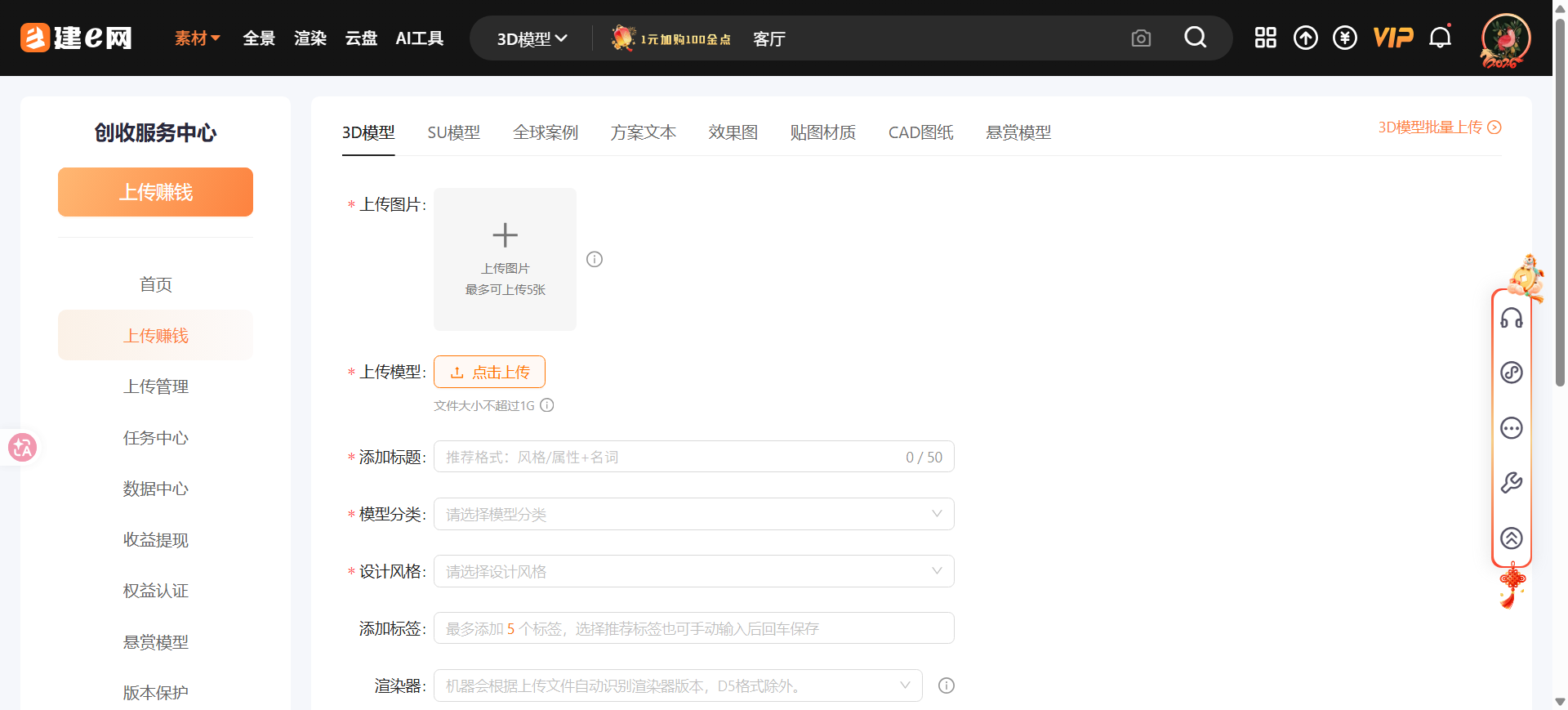
Task: Open the apps grid icon in header
Action: pos(1265,38)
